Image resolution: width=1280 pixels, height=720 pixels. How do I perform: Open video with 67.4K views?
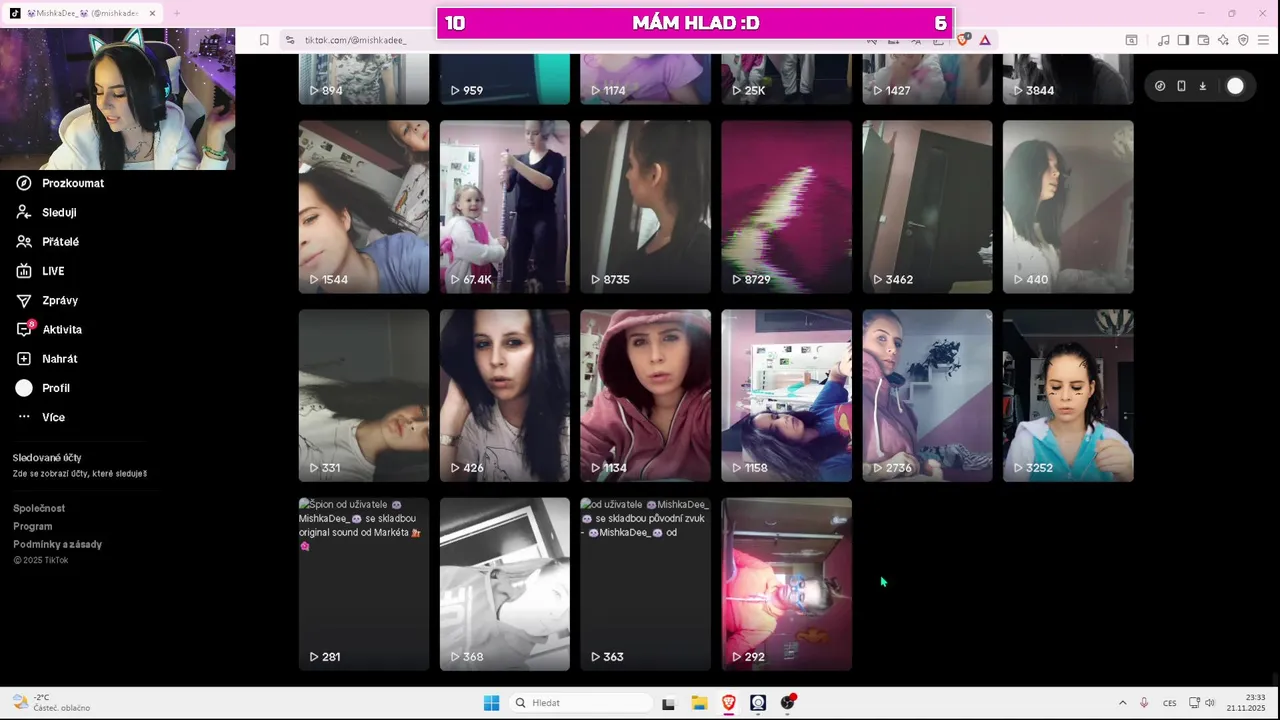505,207
